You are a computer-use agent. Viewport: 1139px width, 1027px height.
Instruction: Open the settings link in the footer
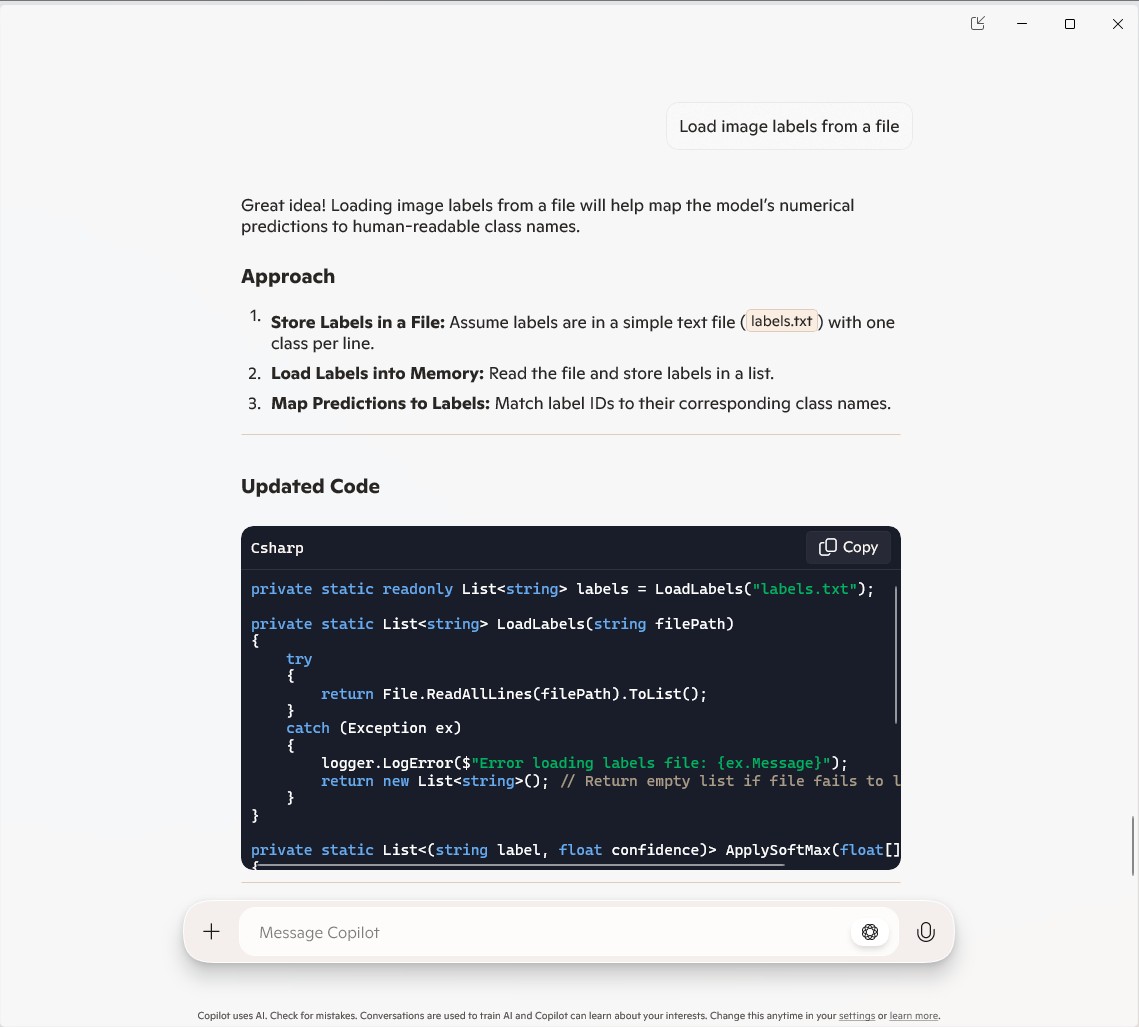857,1015
